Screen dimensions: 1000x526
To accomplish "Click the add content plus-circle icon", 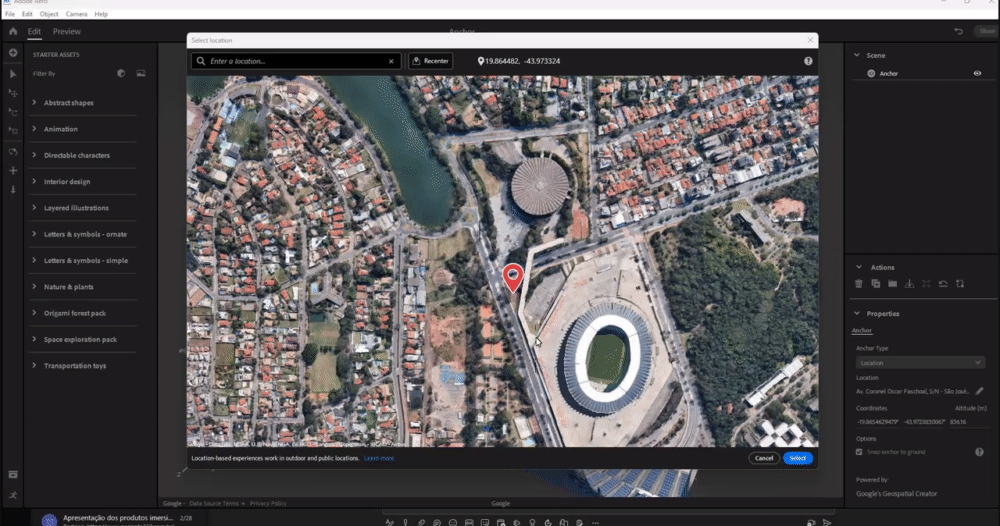I will (x=13, y=53).
